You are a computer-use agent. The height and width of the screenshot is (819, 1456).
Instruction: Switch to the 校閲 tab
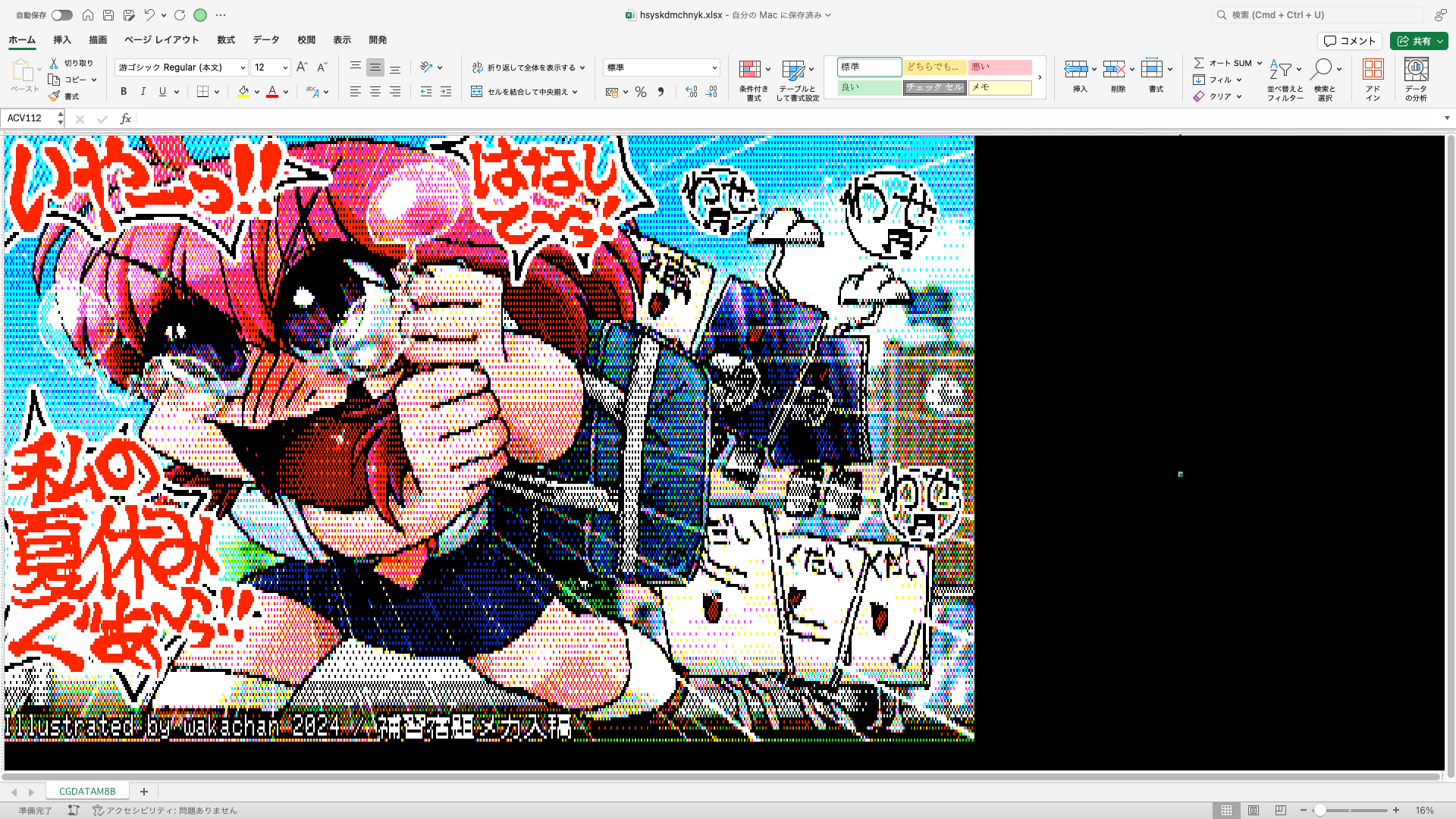tap(306, 40)
